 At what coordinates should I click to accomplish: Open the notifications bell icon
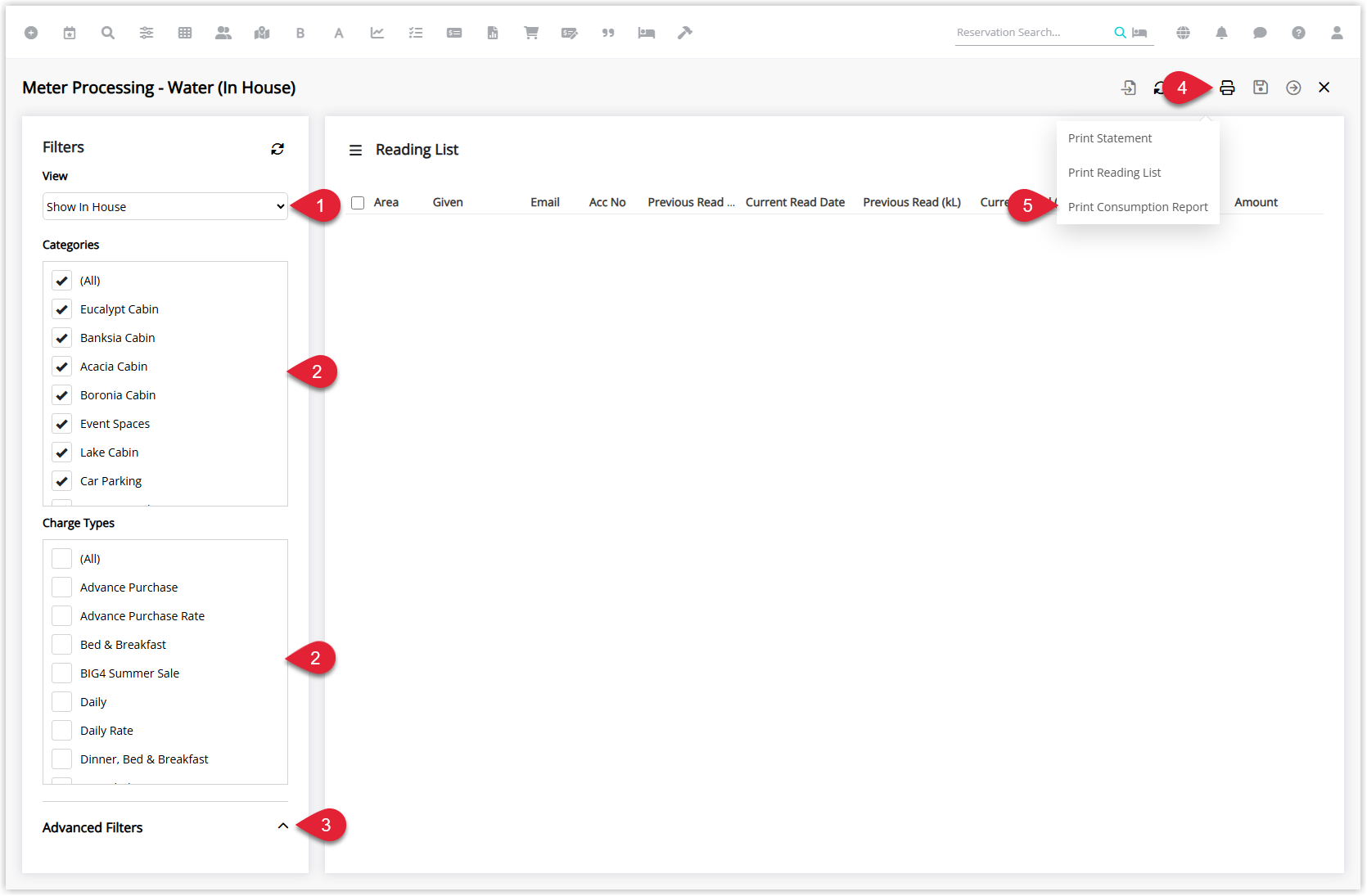pyautogui.click(x=1221, y=33)
